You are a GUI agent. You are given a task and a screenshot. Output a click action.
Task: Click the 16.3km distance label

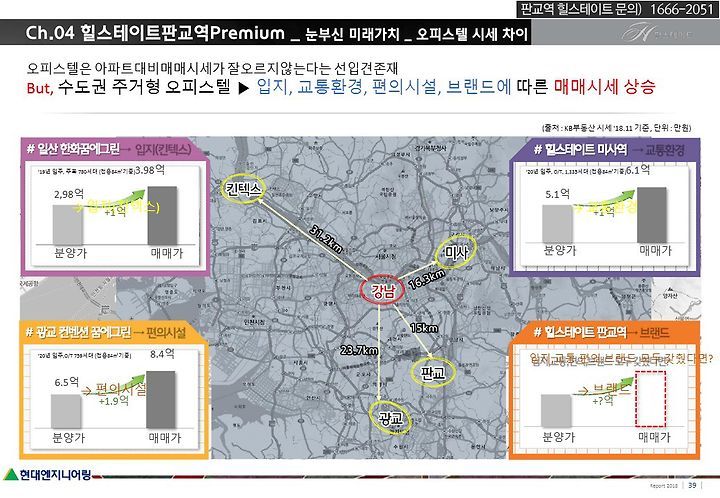pyautogui.click(x=427, y=279)
